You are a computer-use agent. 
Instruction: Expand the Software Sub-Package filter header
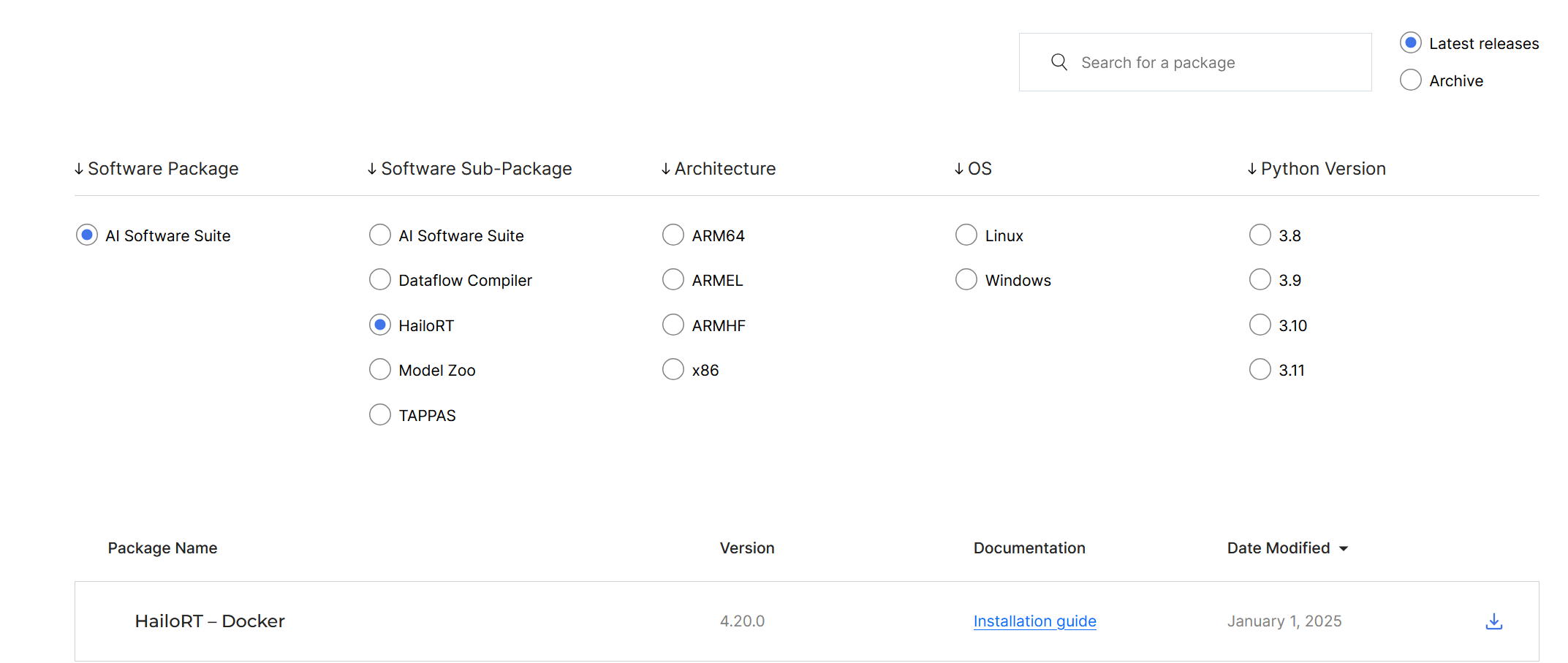(x=469, y=169)
